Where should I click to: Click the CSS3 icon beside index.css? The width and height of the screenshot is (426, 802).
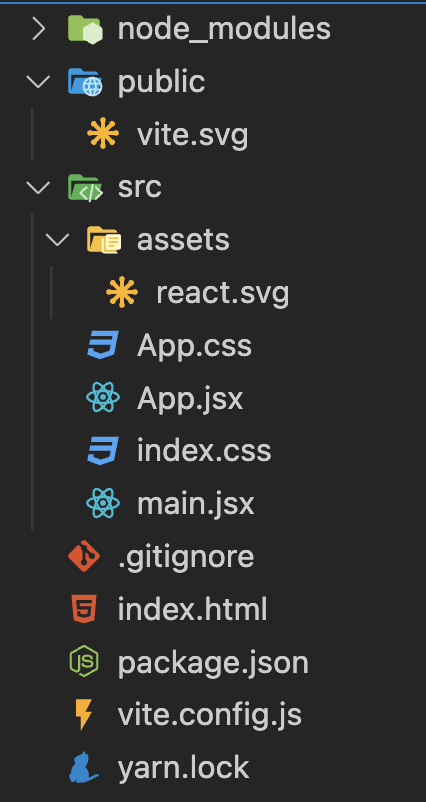coord(103,451)
